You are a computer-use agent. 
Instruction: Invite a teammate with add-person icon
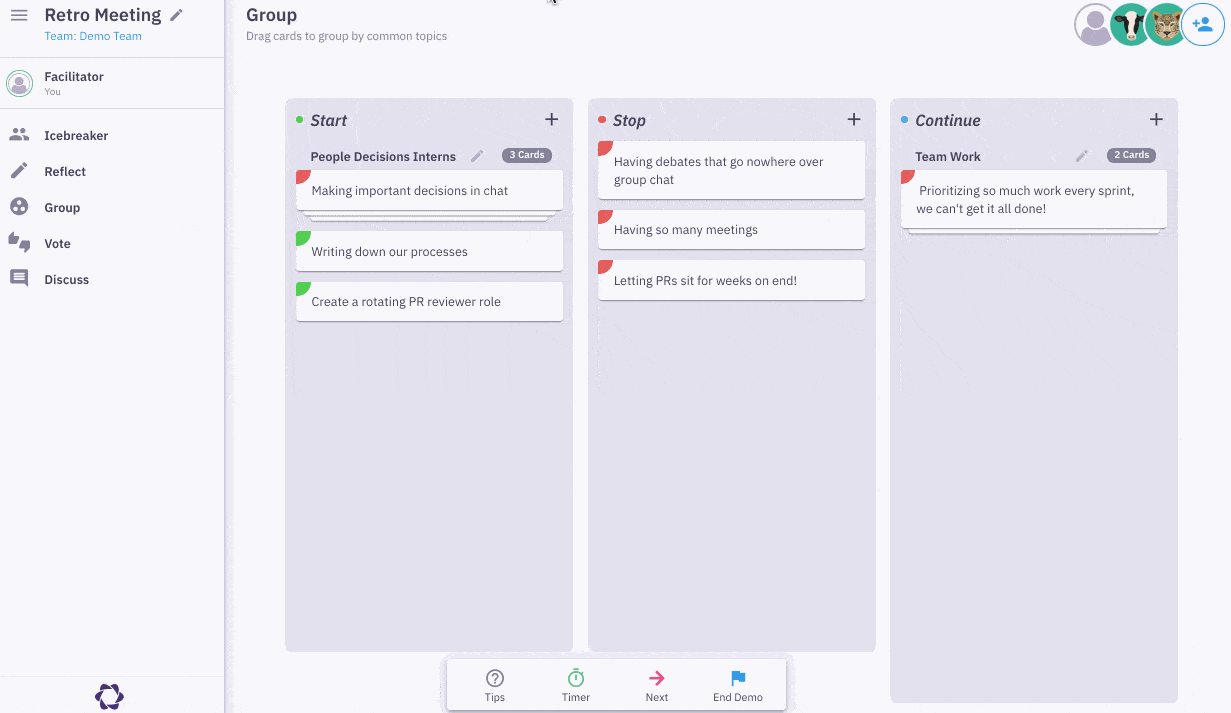click(x=1203, y=25)
